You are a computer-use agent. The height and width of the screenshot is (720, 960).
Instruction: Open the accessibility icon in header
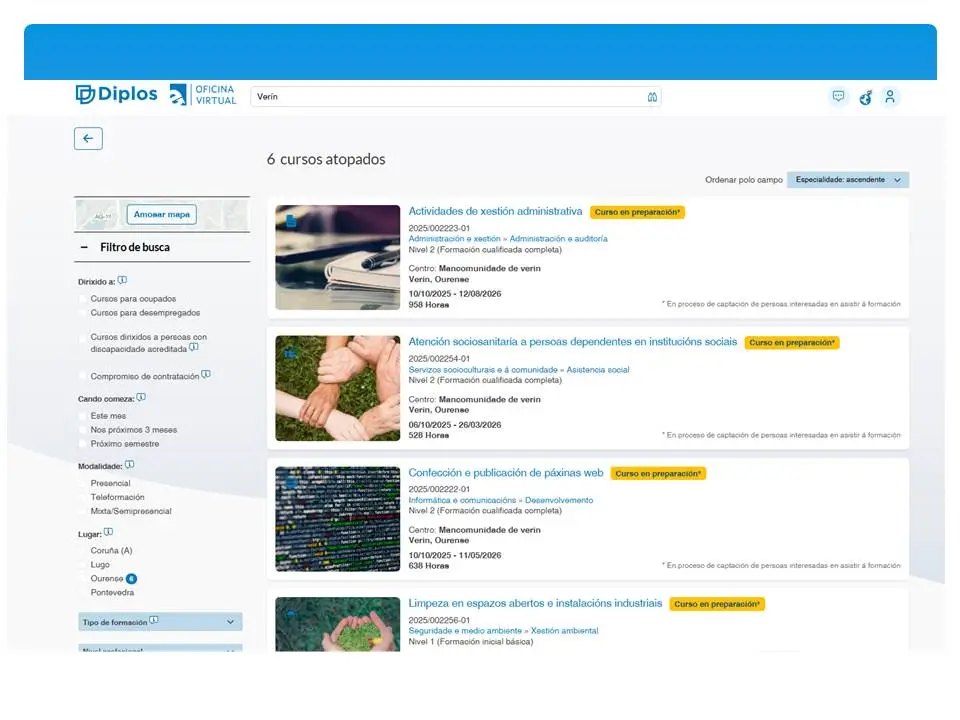865,97
